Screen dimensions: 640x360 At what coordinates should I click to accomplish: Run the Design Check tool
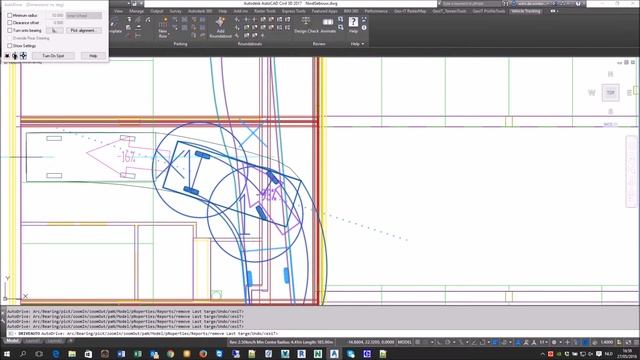coord(306,25)
